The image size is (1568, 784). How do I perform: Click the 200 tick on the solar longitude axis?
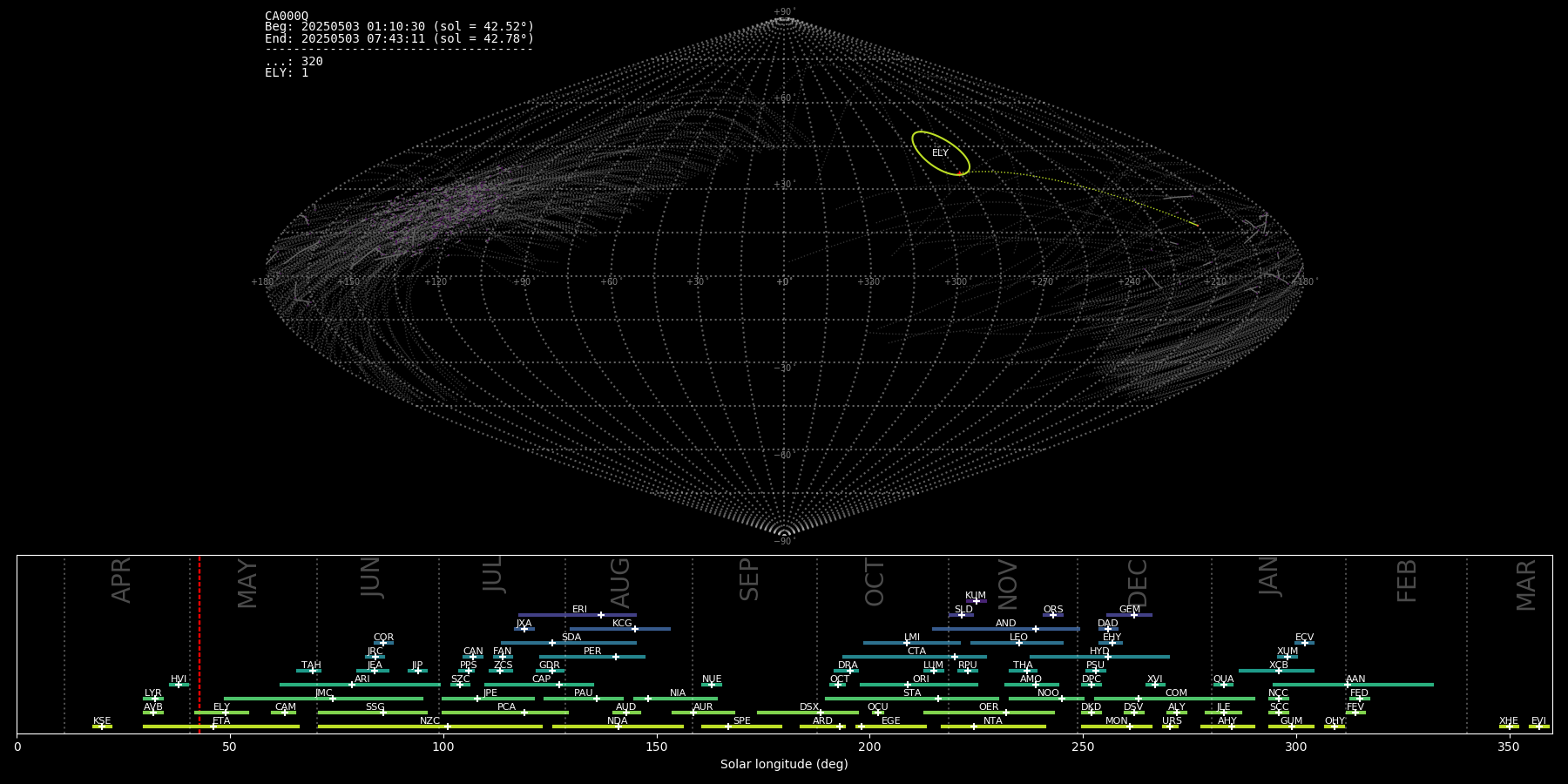point(869,747)
